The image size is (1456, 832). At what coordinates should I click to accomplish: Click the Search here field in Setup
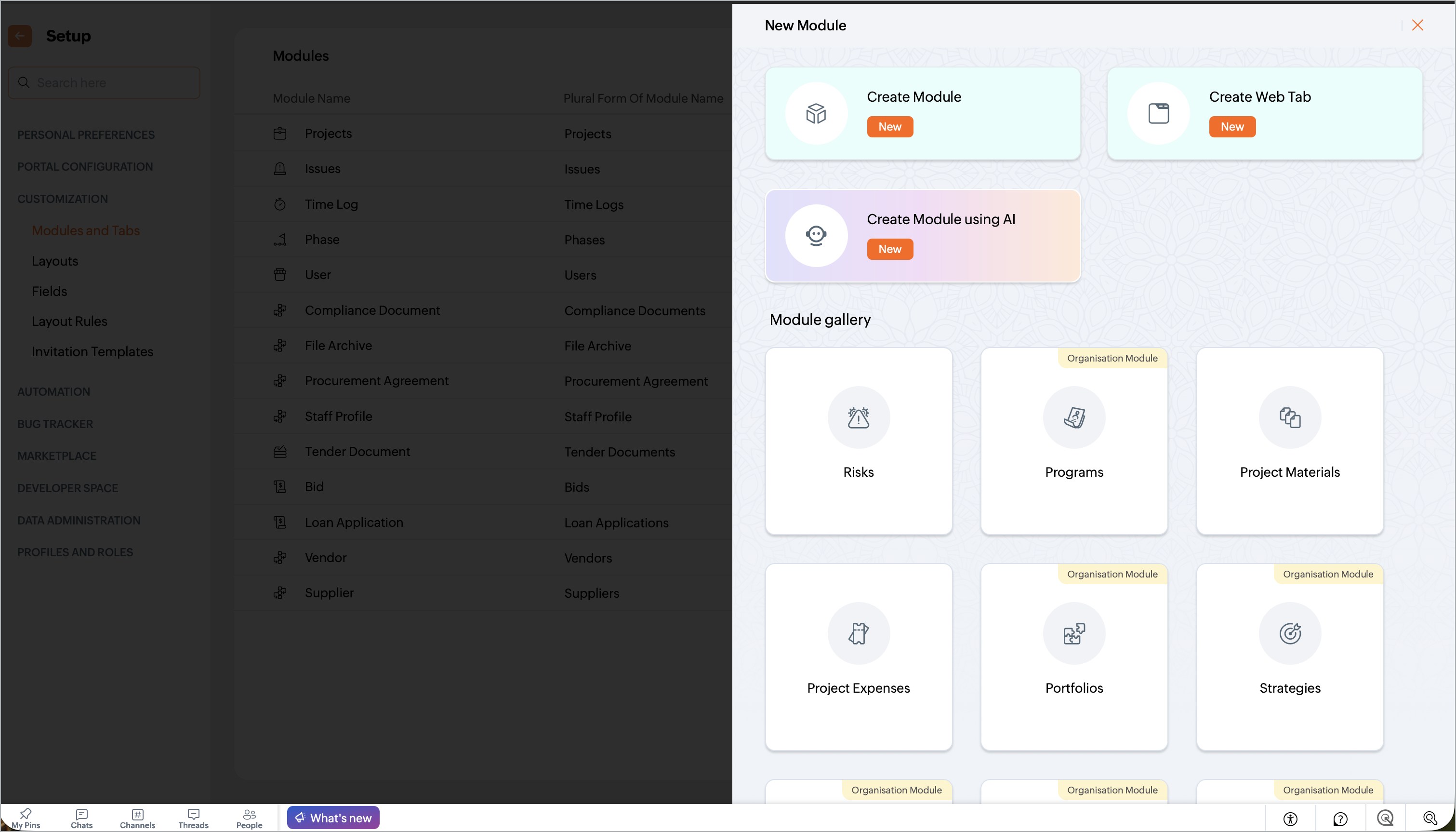pos(104,83)
